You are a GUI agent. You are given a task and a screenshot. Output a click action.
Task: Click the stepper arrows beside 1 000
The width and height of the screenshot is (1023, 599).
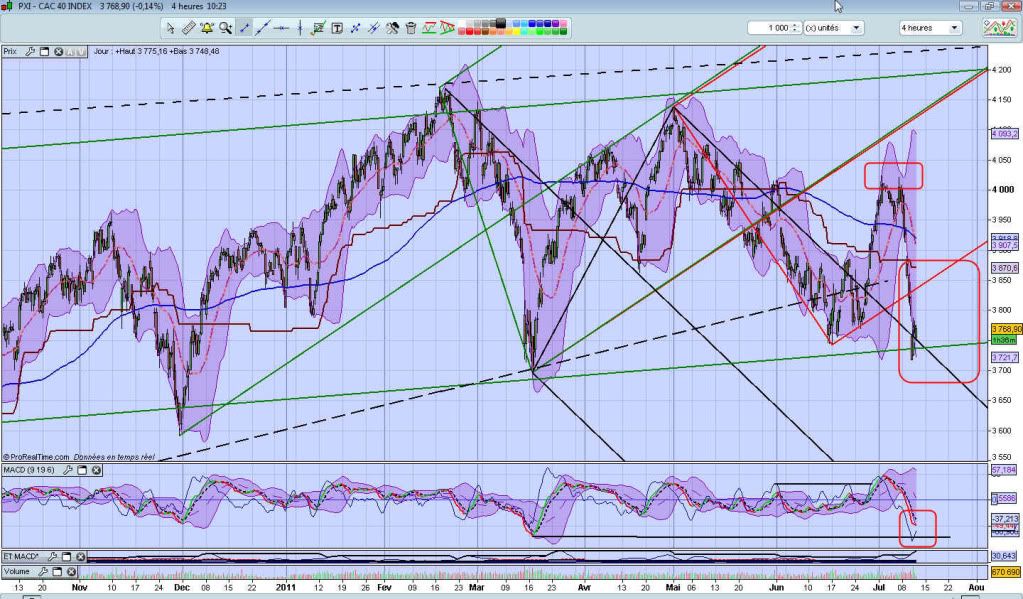795,28
